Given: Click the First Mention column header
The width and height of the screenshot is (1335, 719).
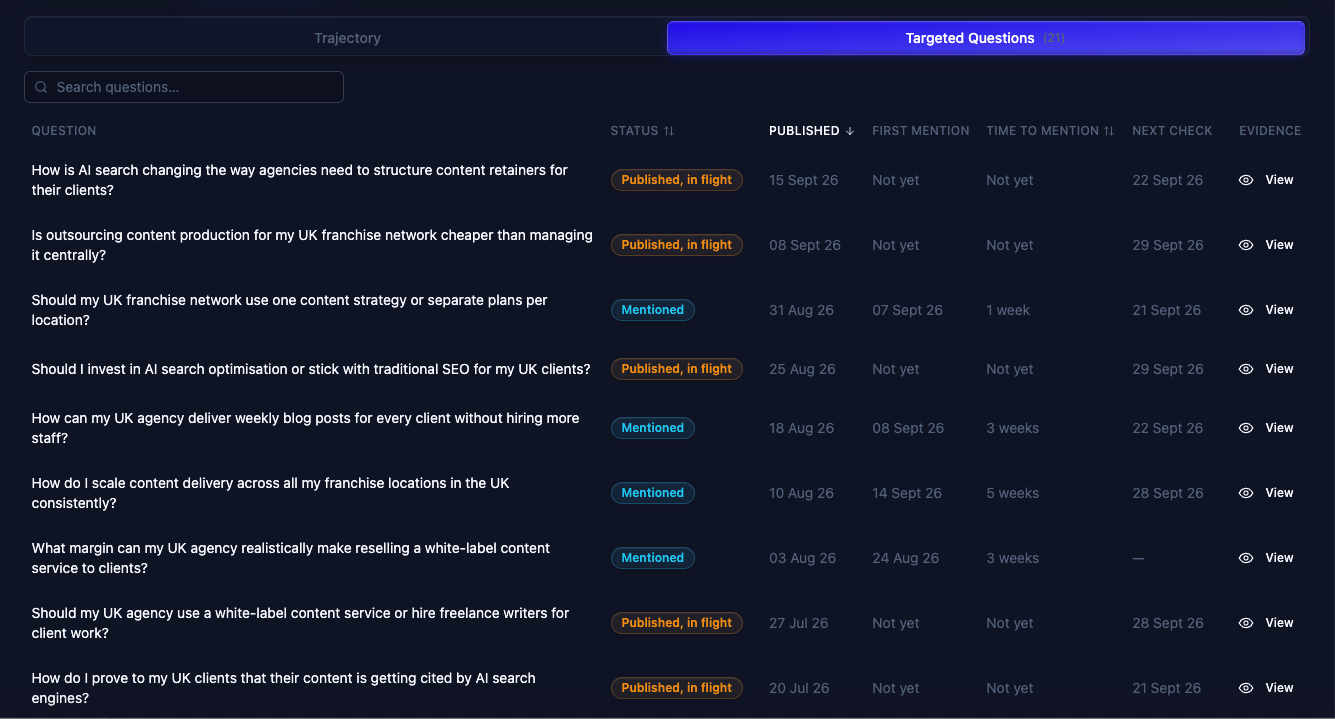Looking at the screenshot, I should pos(920,131).
